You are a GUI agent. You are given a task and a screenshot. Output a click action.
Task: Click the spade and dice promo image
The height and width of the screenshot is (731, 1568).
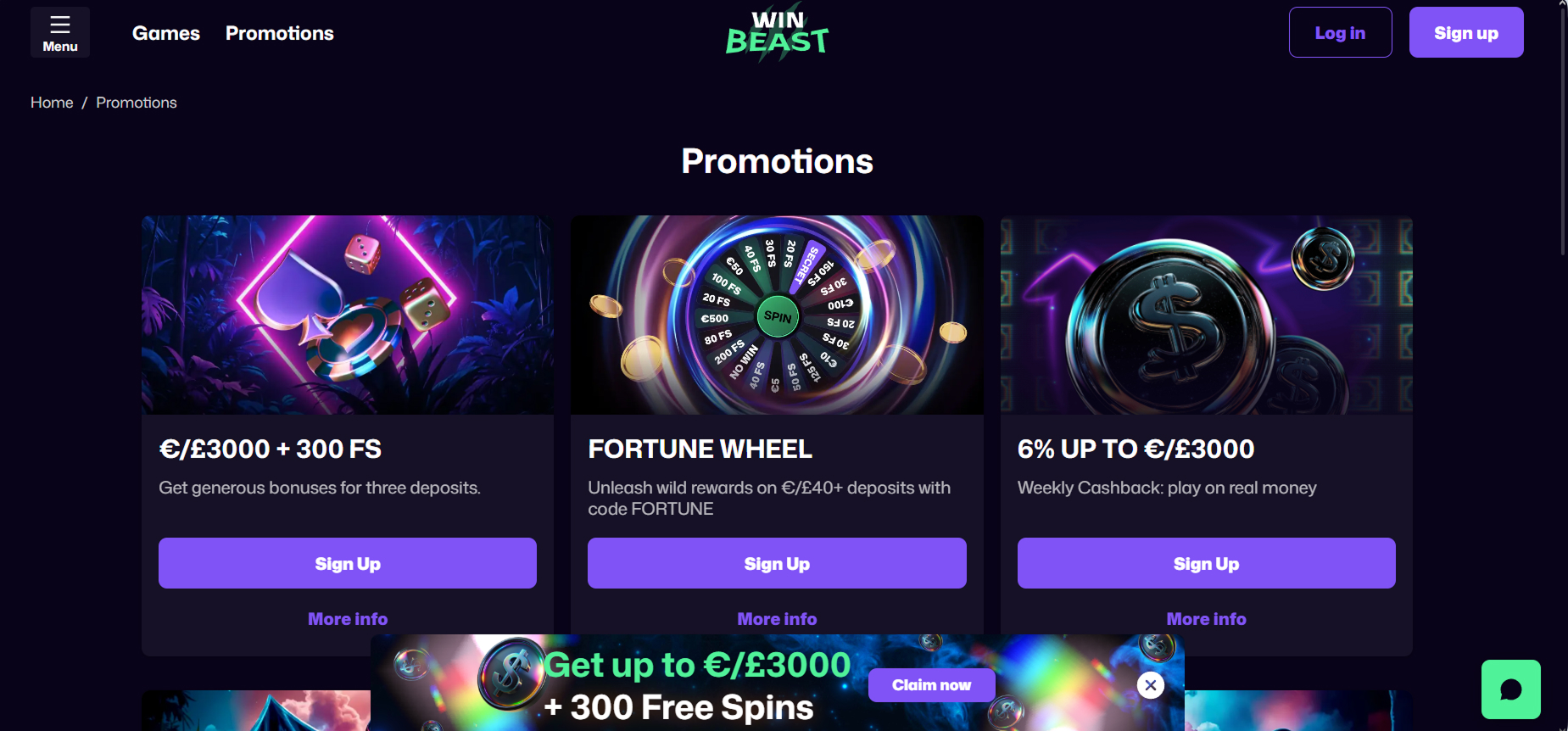348,315
